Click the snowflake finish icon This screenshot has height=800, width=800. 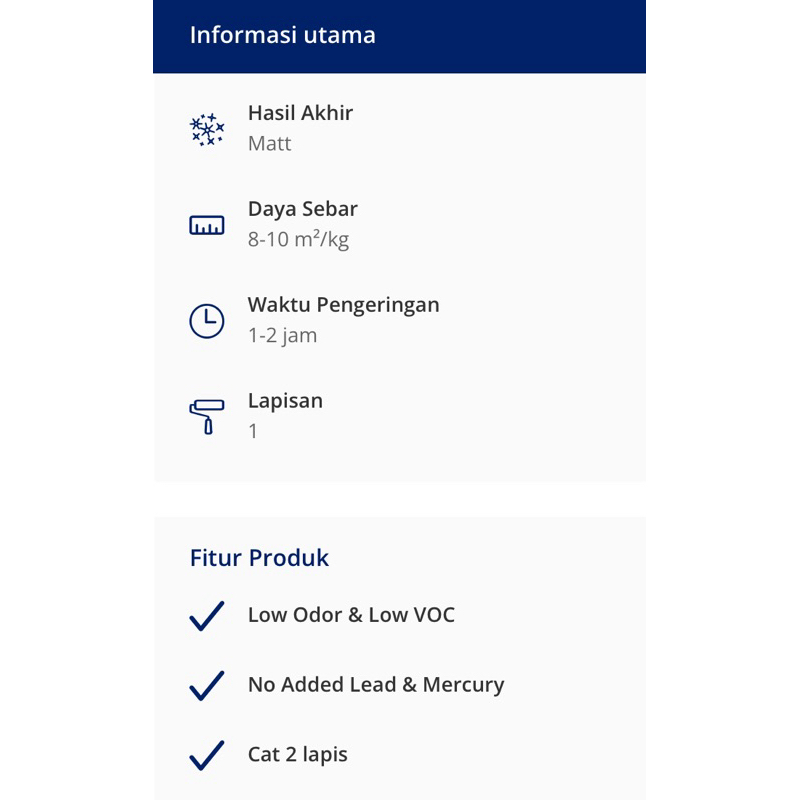[207, 129]
